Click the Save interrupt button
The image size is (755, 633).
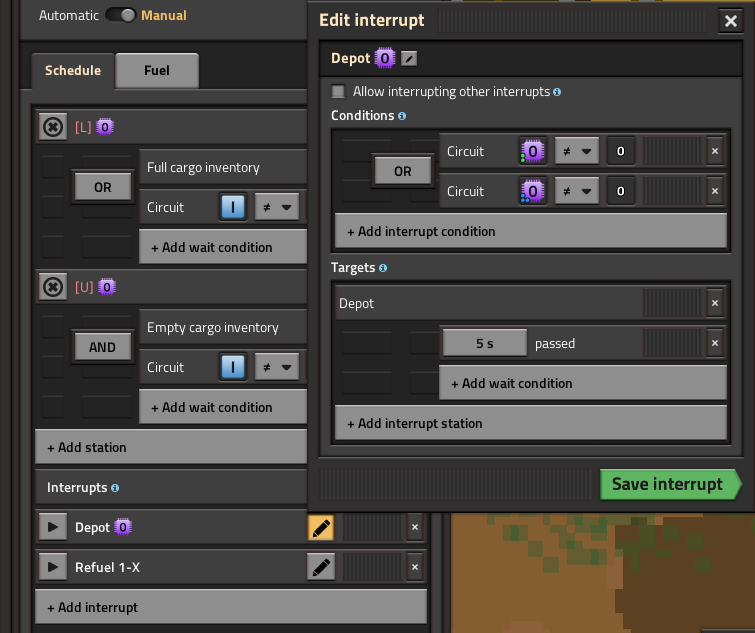pyautogui.click(x=667, y=484)
